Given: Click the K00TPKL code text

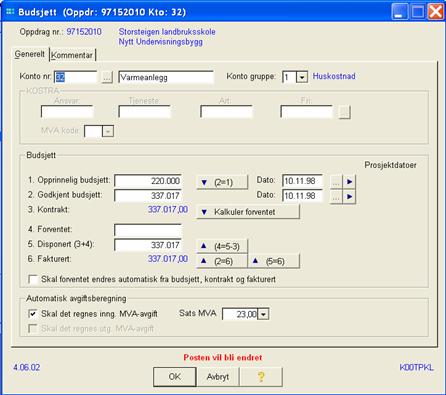Looking at the screenshot, I should point(417,368).
